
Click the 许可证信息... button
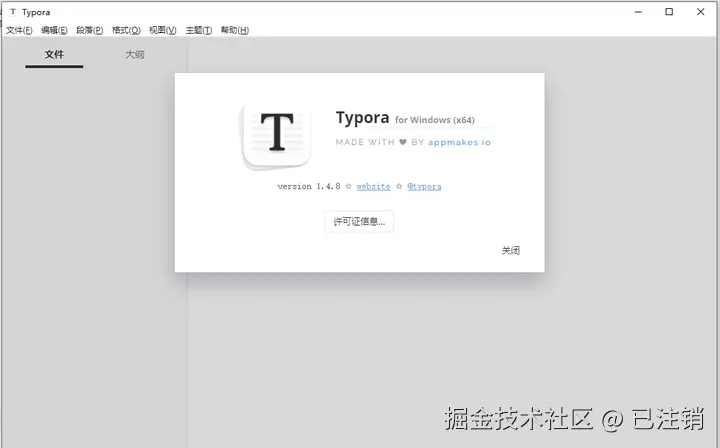[x=359, y=222]
